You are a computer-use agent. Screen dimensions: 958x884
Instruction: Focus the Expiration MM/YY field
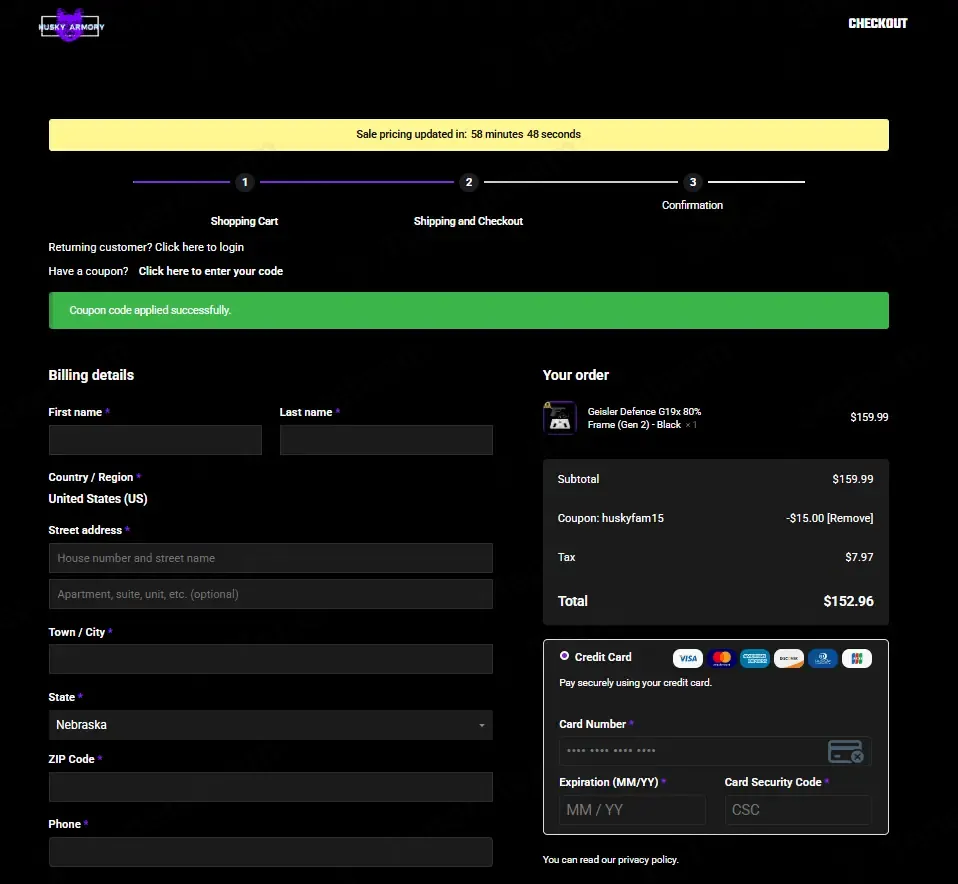click(x=631, y=810)
